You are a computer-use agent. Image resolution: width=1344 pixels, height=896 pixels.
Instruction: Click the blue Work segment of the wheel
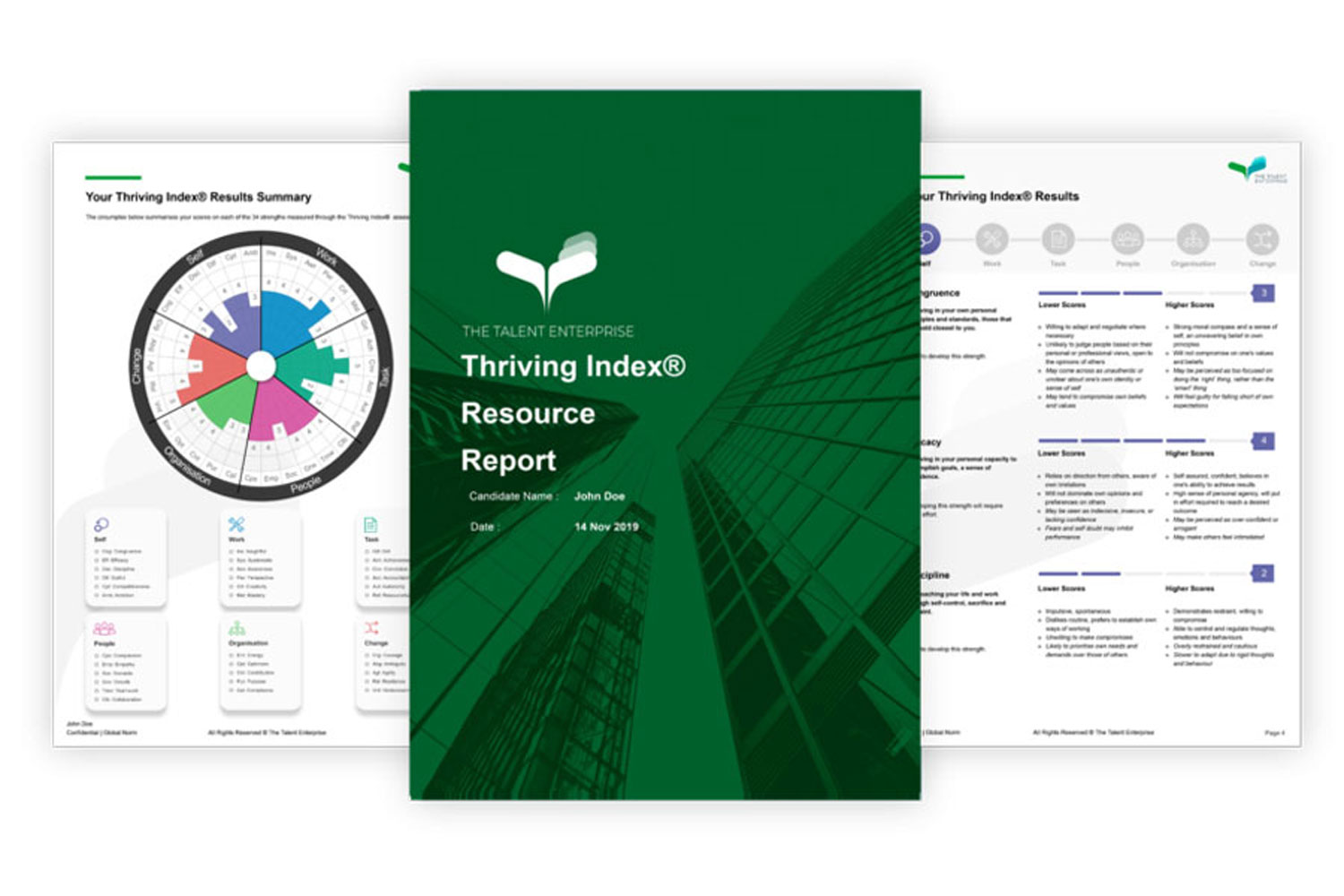click(291, 323)
